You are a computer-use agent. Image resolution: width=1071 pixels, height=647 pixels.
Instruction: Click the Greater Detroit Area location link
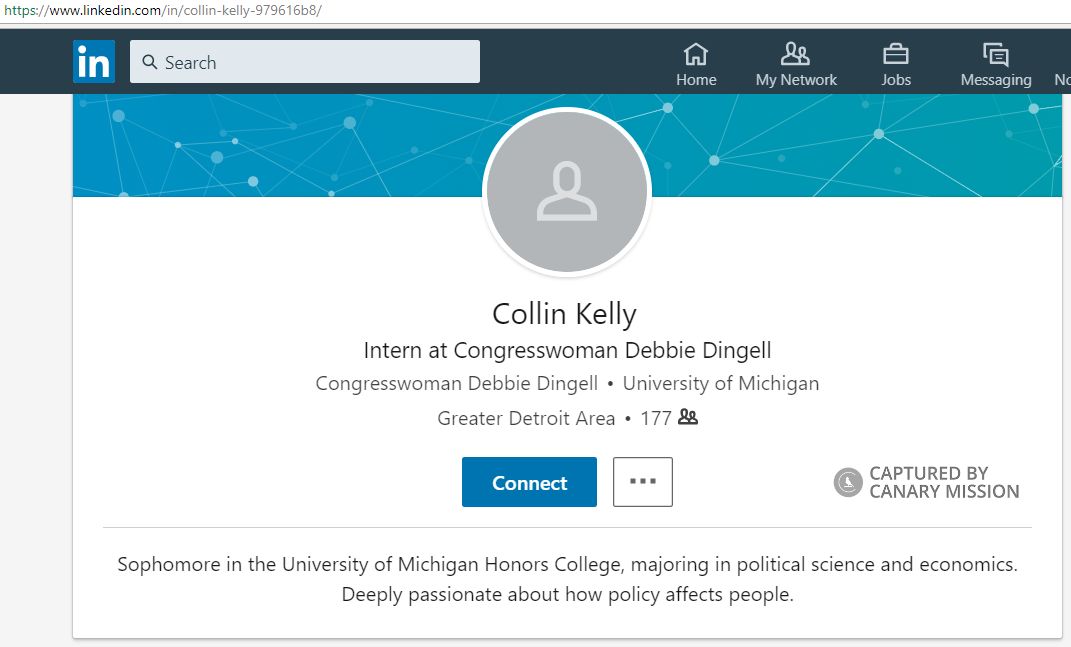[x=526, y=418]
